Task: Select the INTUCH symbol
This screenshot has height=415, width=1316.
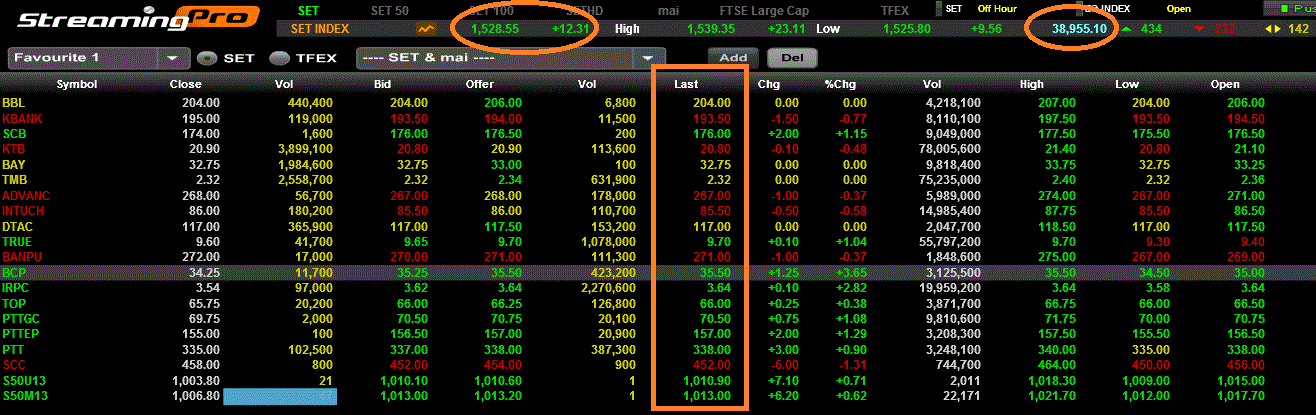Action: [x=23, y=210]
